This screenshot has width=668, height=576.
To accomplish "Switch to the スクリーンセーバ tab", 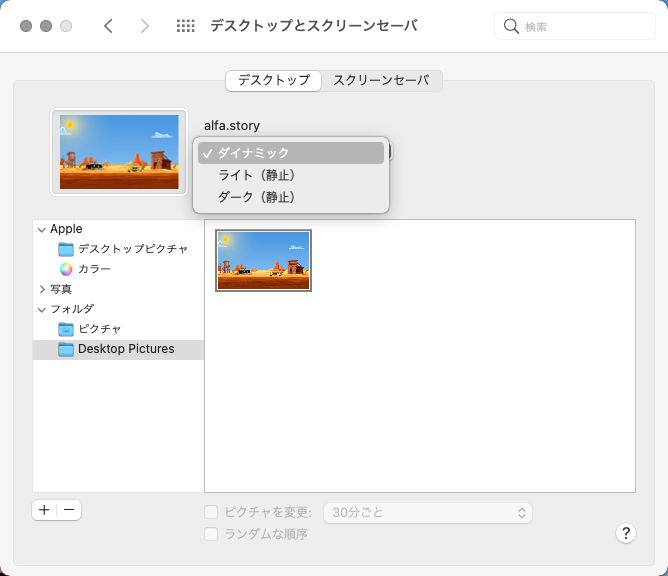I will pos(381,80).
